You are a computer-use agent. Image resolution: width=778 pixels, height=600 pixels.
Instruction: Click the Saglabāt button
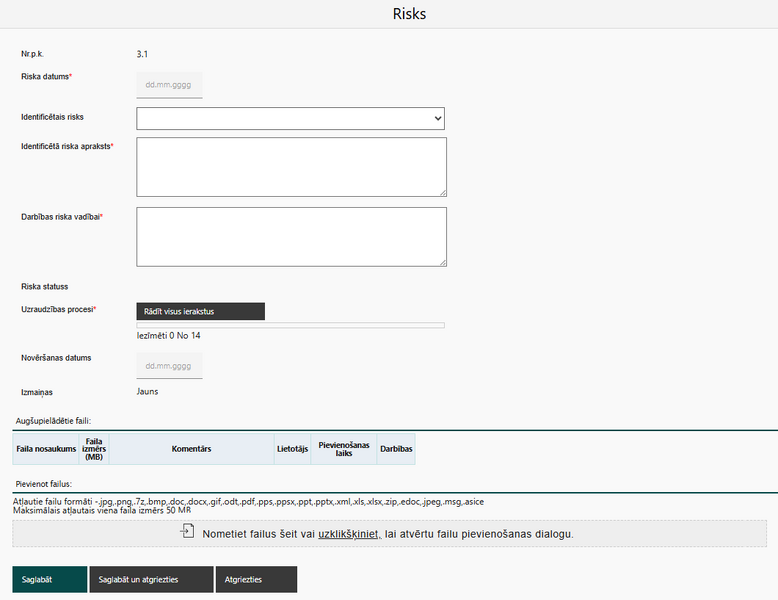click(49, 579)
